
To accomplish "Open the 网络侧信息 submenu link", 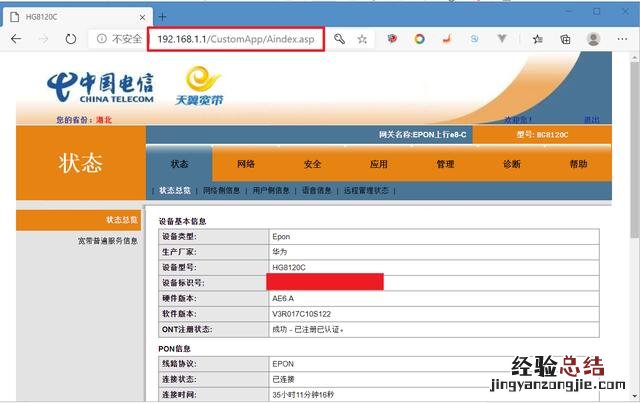I will tap(221, 190).
